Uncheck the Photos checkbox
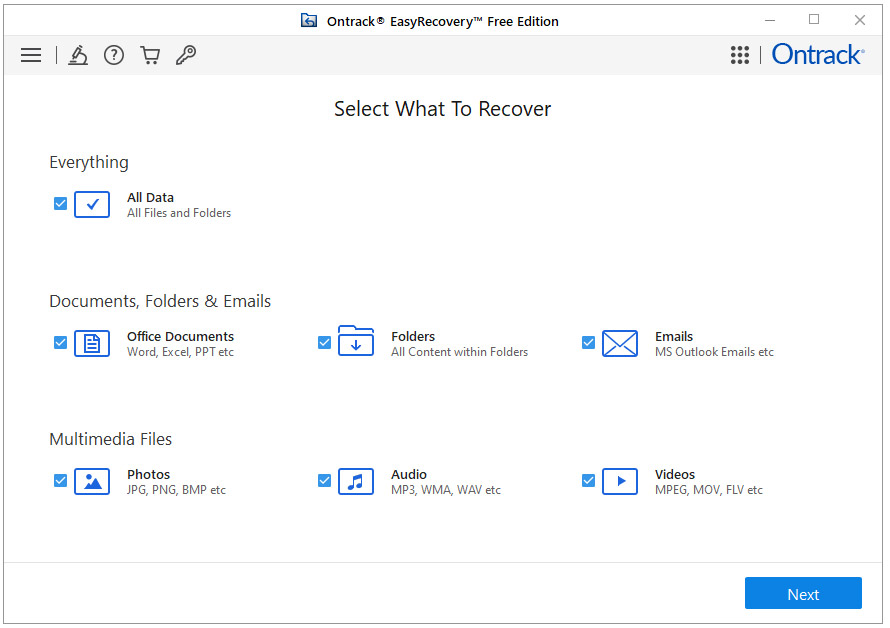Viewport: 890px width, 628px height. click(60, 480)
